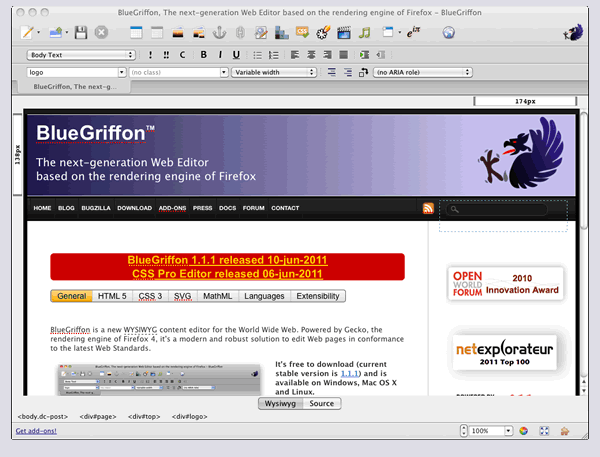Click the Get add-ons! link
Image resolution: width=600 pixels, height=457 pixels.
coord(36,431)
